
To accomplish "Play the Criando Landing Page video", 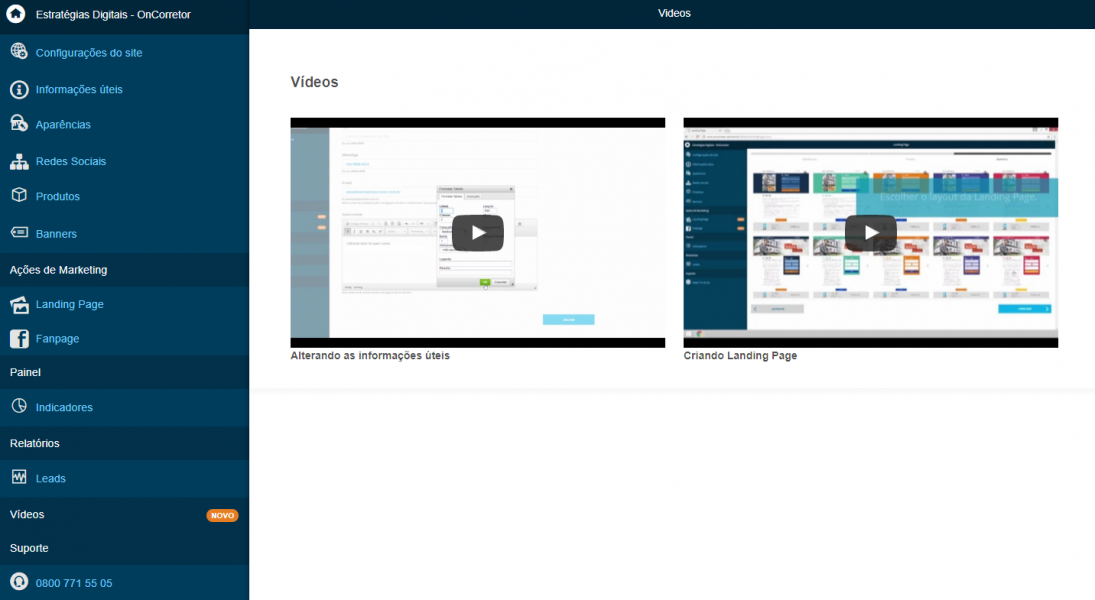I will pos(871,233).
